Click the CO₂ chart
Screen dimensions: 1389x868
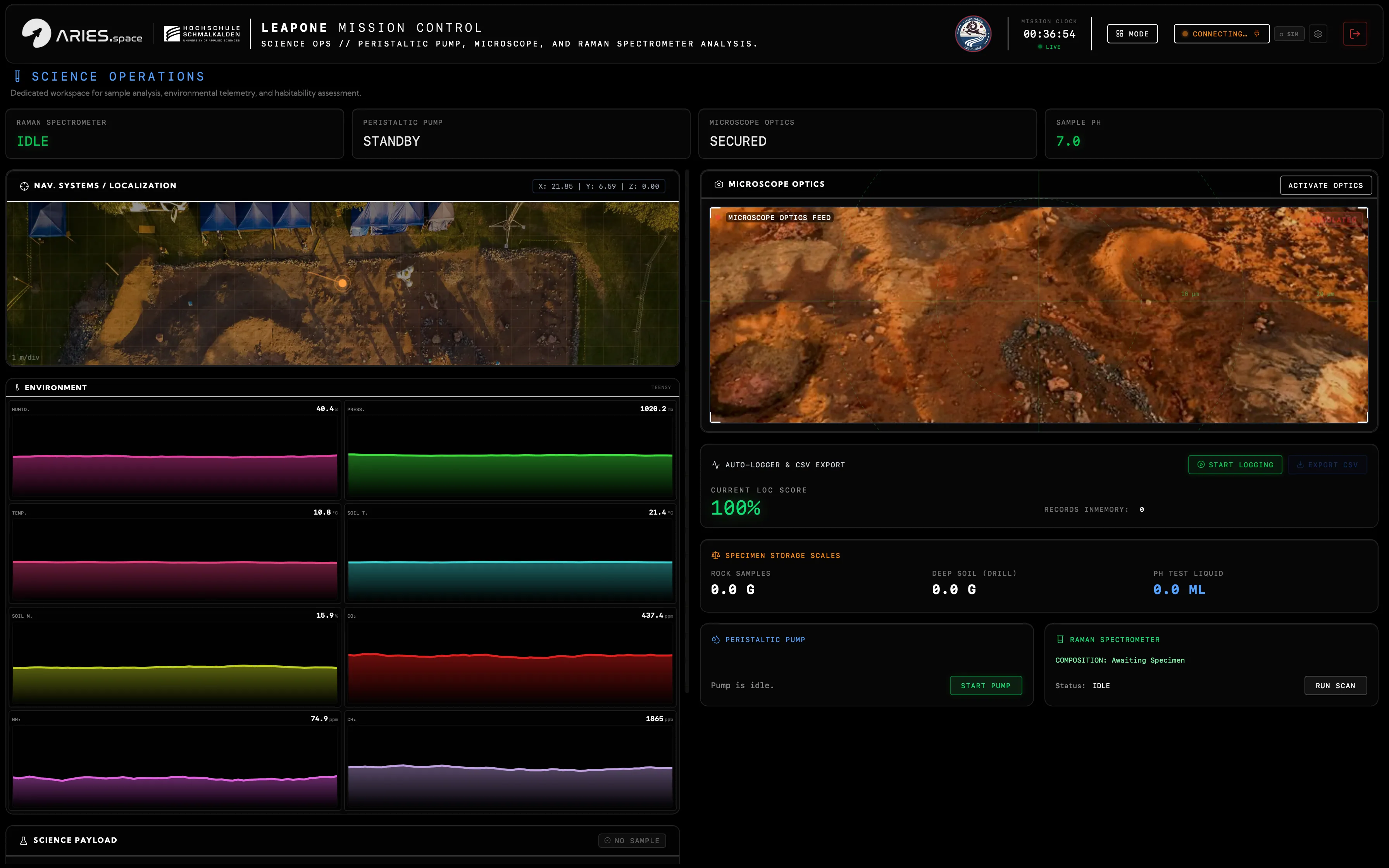[x=510, y=657]
